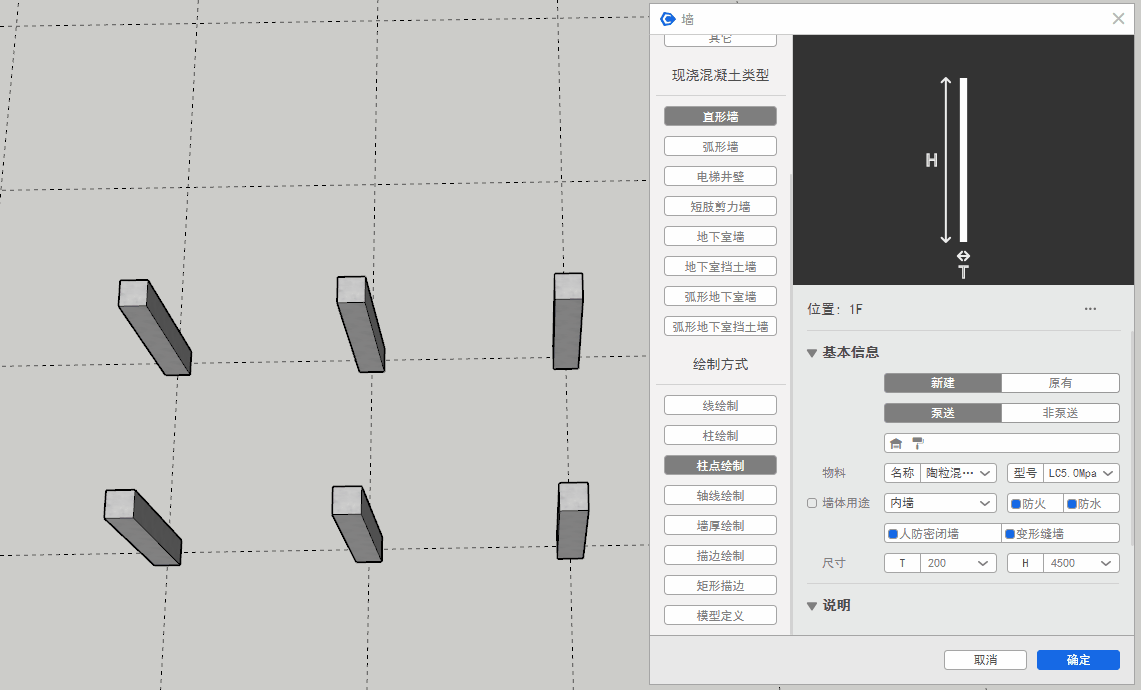This screenshot has width=1141, height=690.
Task: Click the 确定 button
Action: pos(1078,660)
